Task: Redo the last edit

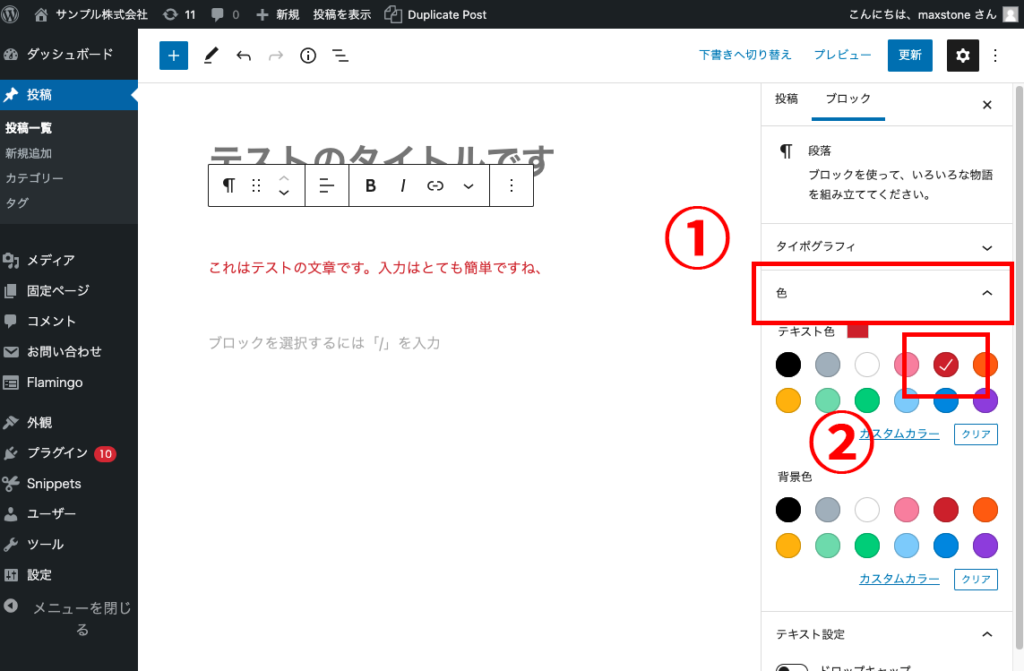Action: [x=275, y=55]
